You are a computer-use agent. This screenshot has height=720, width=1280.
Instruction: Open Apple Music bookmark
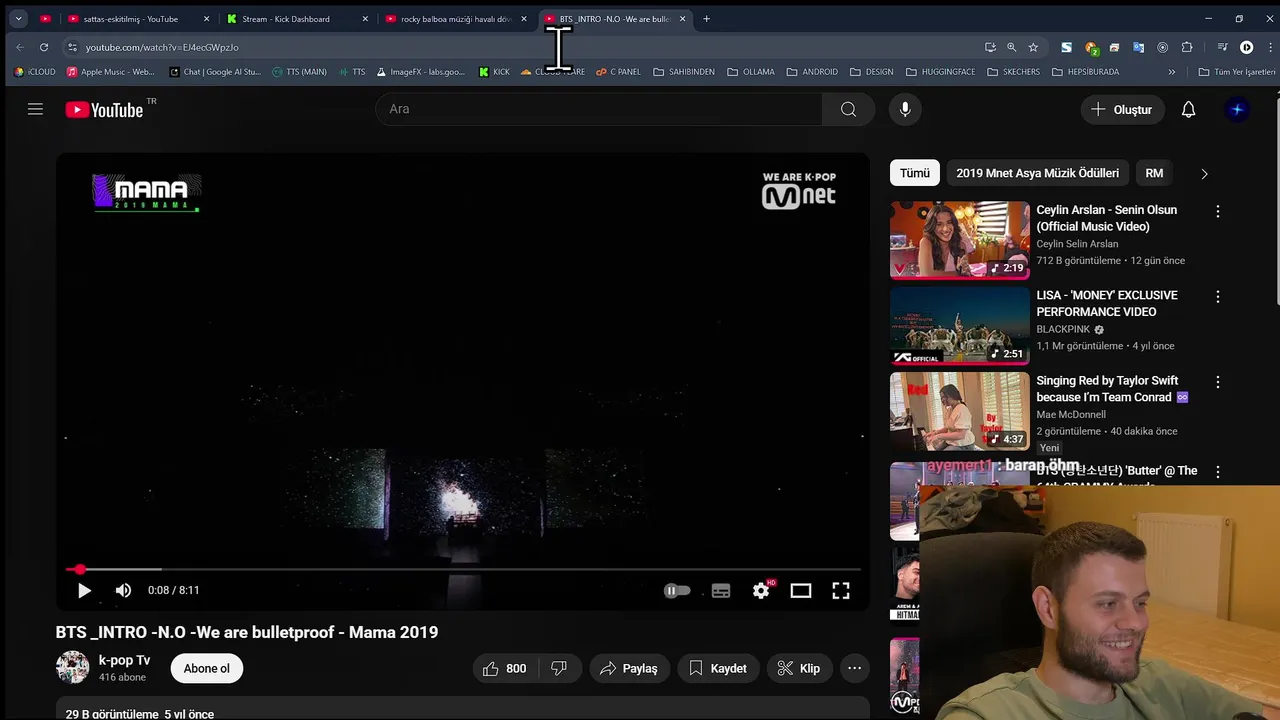[110, 72]
